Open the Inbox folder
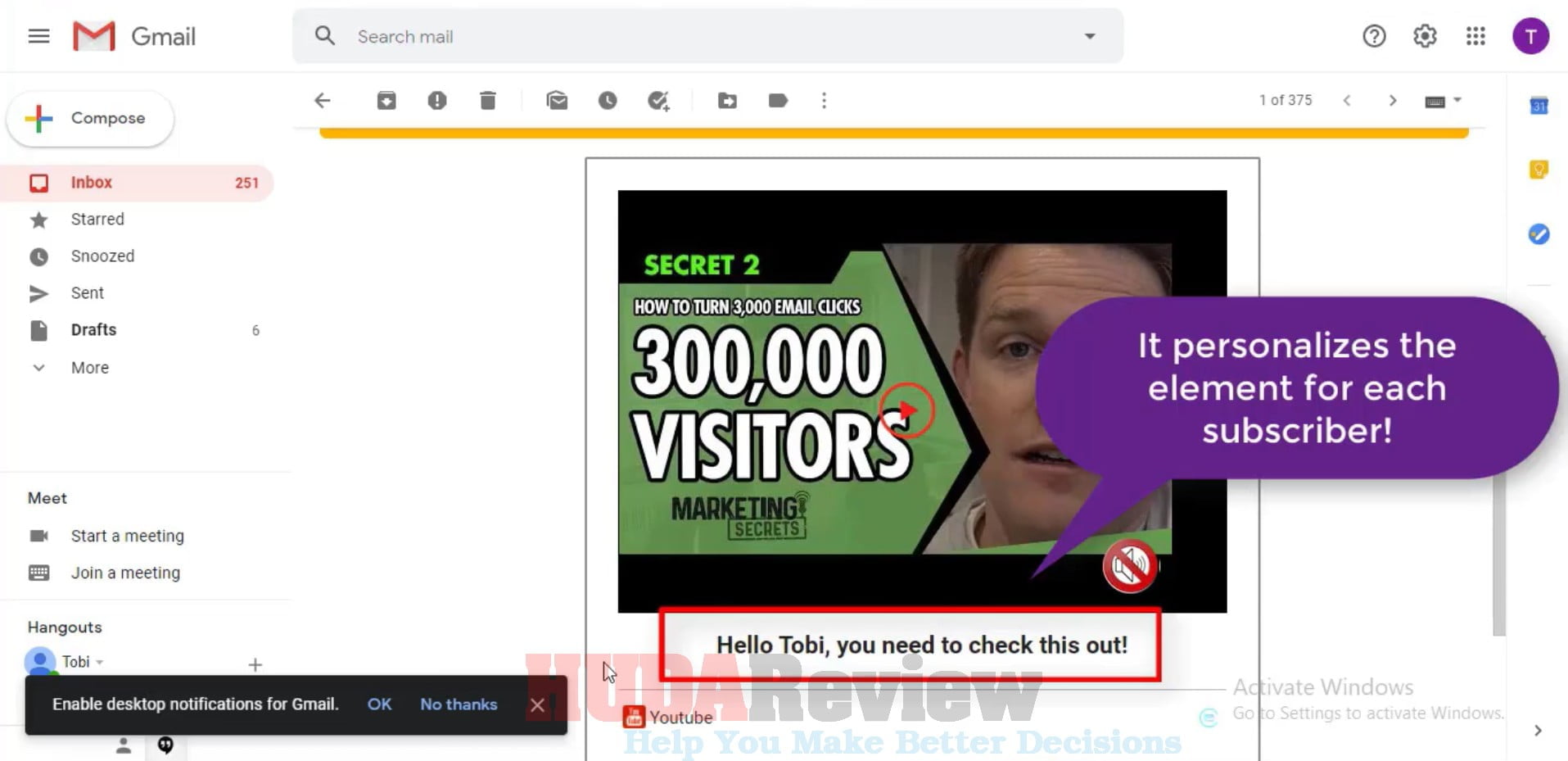1568x761 pixels. (x=137, y=183)
